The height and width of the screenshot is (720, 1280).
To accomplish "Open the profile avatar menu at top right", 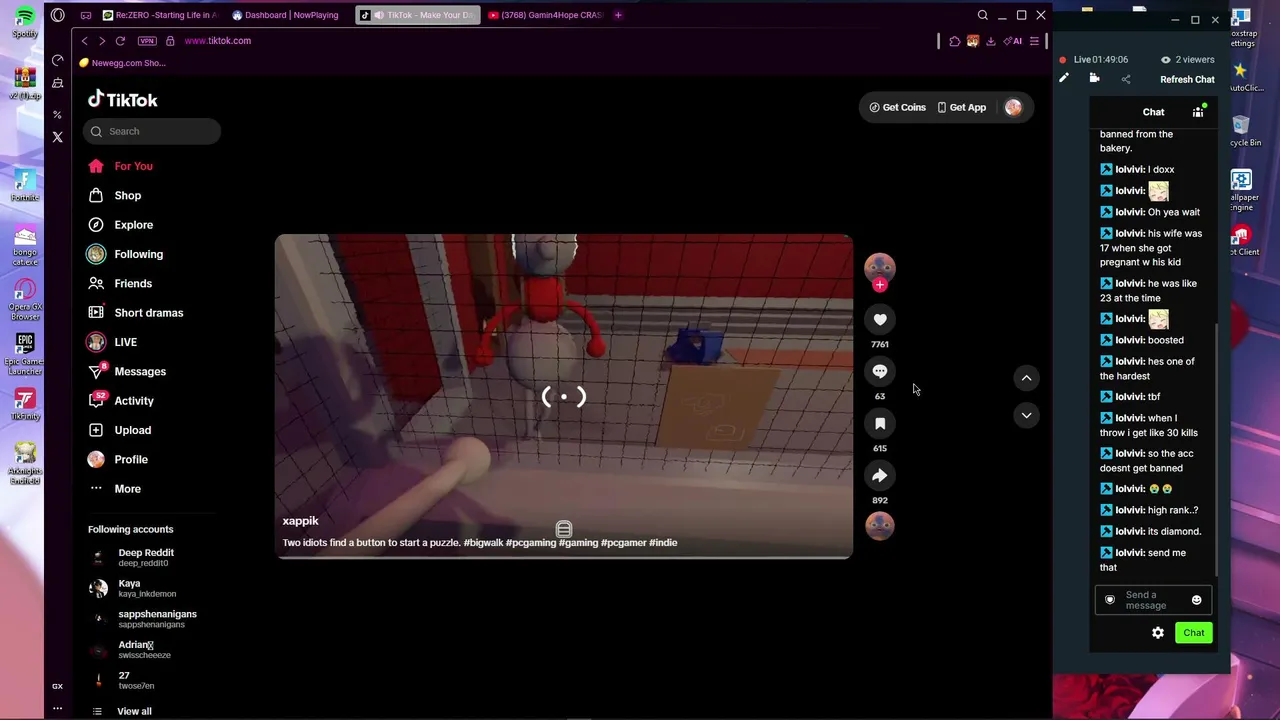I will [1013, 107].
